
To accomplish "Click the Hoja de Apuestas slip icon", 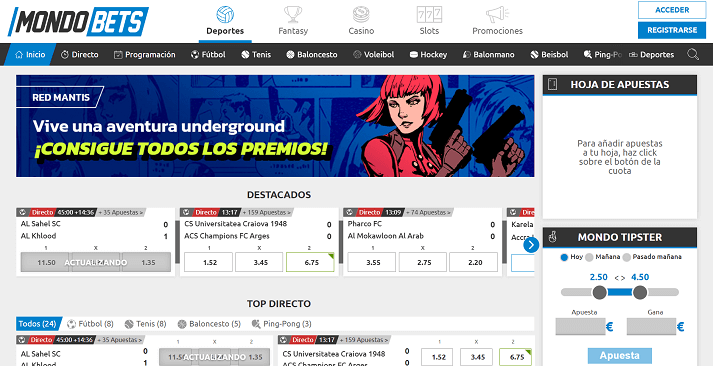I will tap(552, 85).
